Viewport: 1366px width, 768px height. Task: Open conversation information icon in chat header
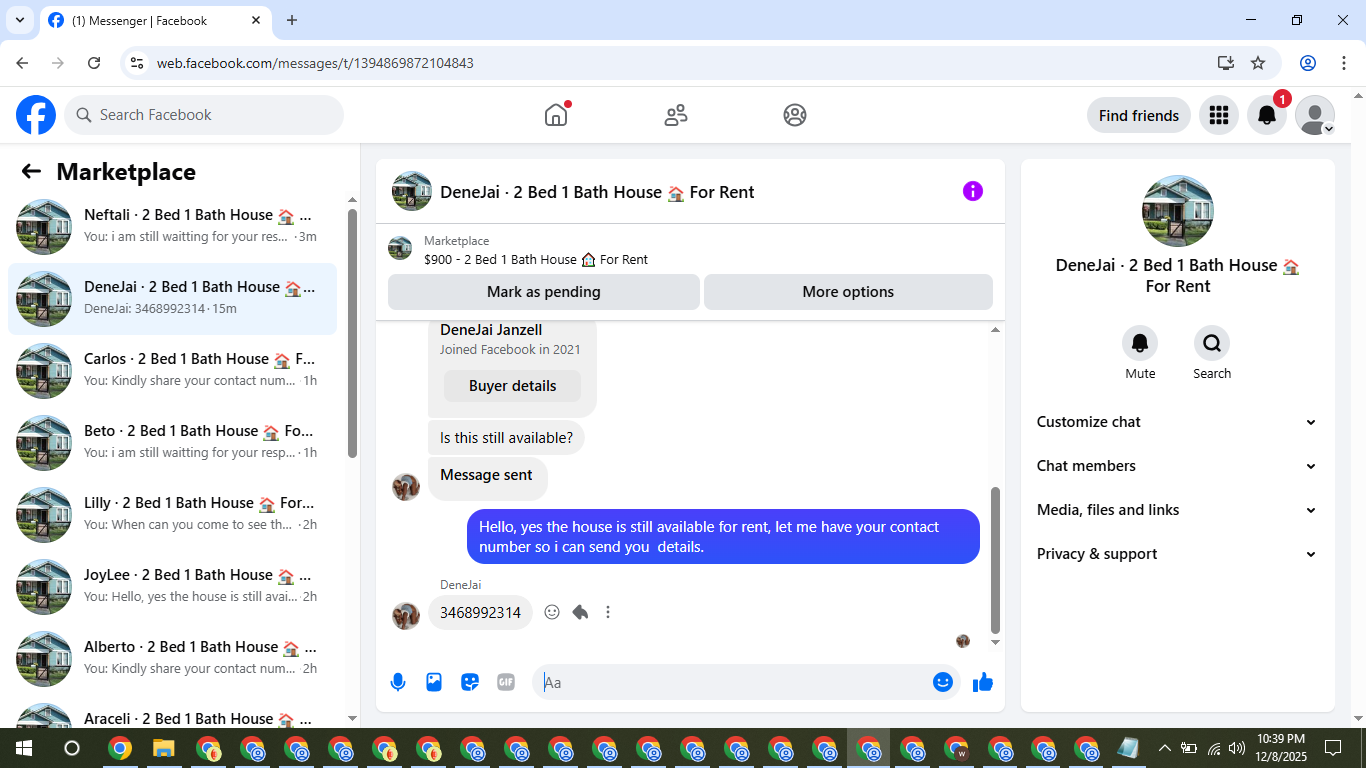973,191
